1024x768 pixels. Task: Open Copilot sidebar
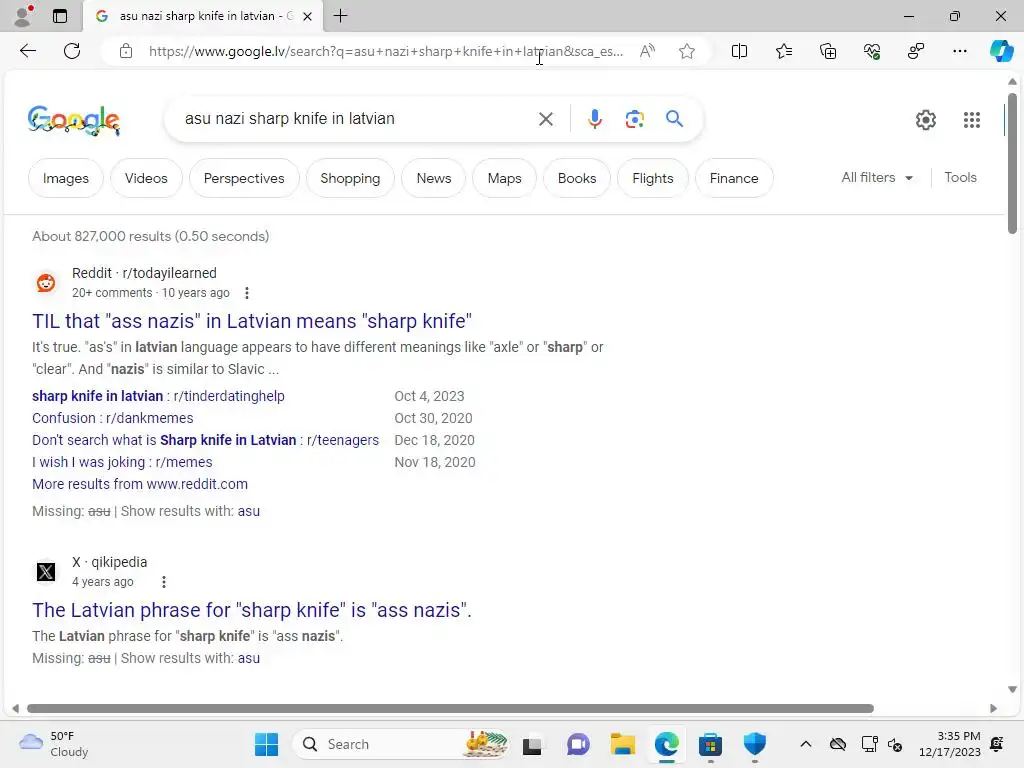pos(1001,51)
